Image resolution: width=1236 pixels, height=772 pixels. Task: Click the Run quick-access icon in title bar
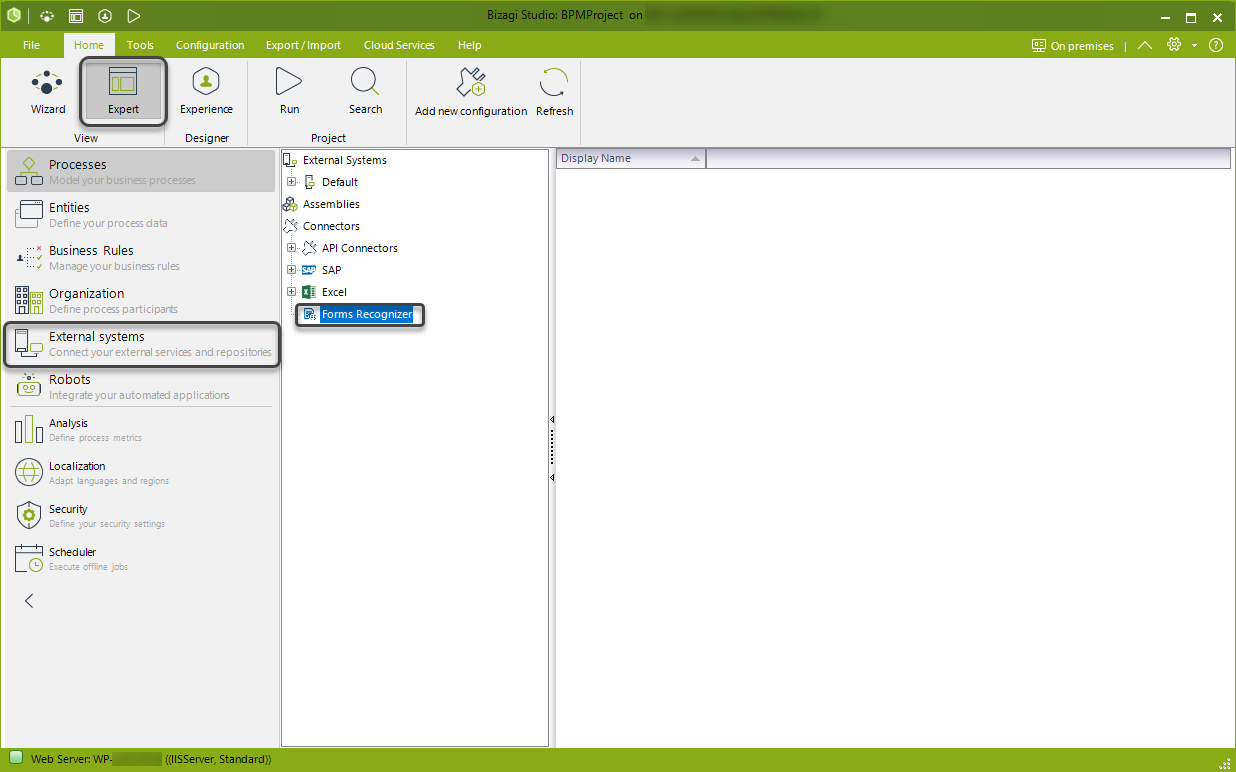click(134, 16)
